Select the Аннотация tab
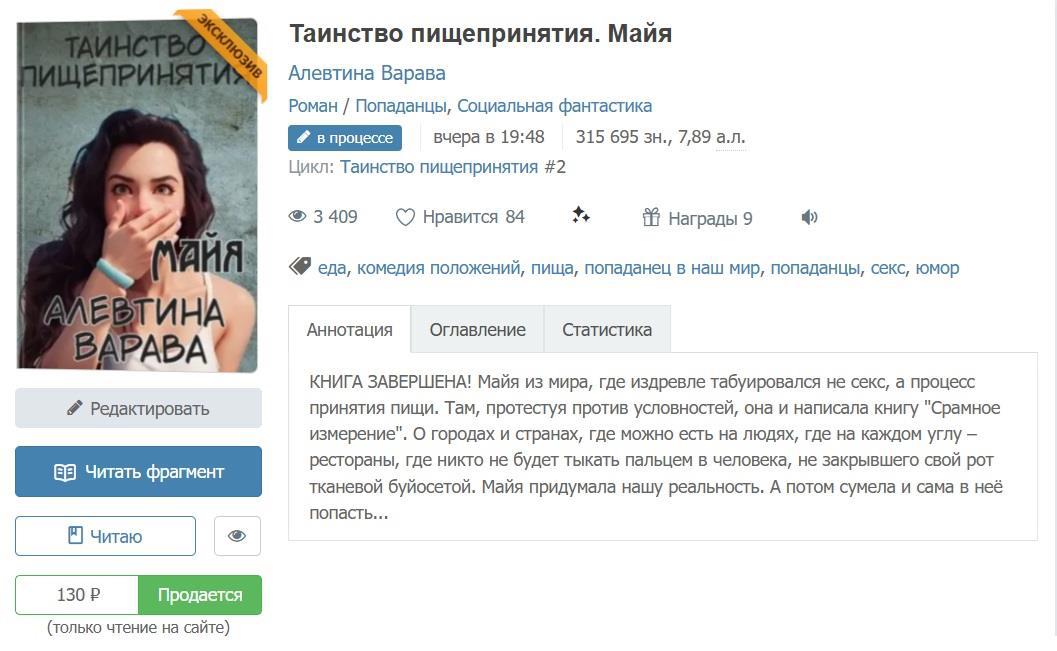The image size is (1057, 651). (349, 330)
